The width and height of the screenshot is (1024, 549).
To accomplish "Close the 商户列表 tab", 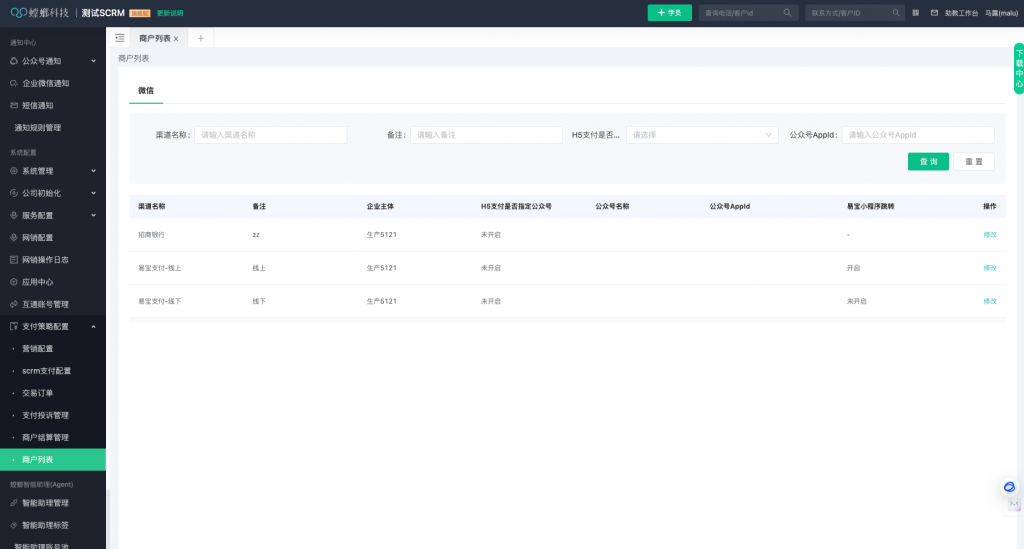I will (176, 39).
